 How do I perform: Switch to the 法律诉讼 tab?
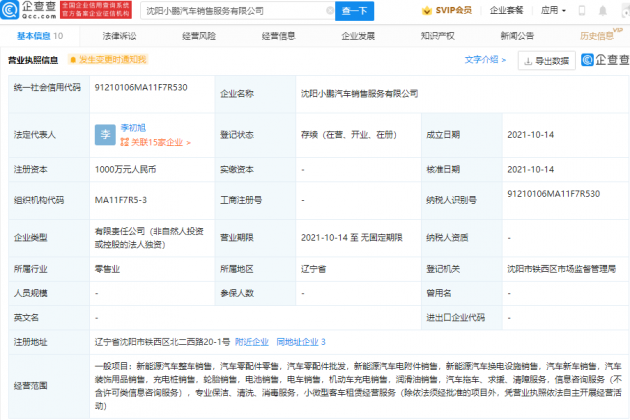tap(119, 35)
